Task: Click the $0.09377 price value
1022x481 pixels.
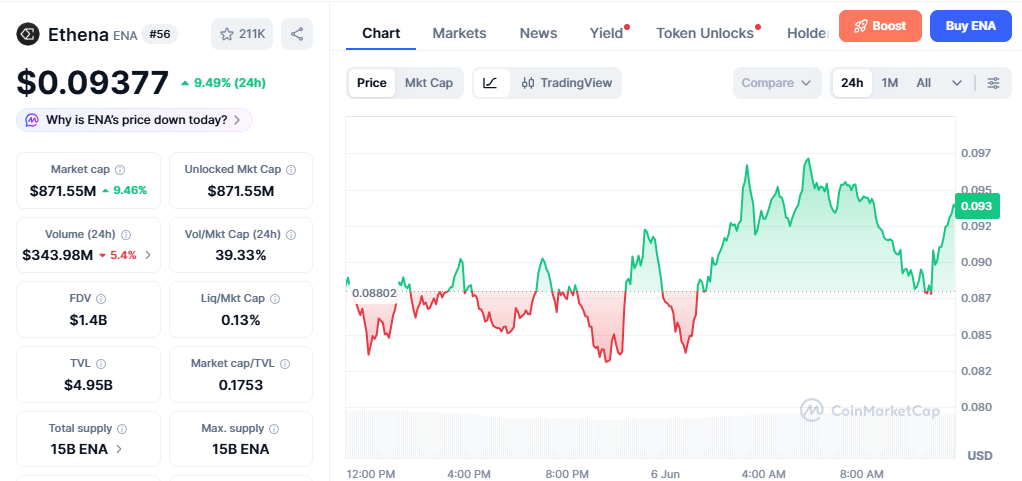Action: (93, 83)
